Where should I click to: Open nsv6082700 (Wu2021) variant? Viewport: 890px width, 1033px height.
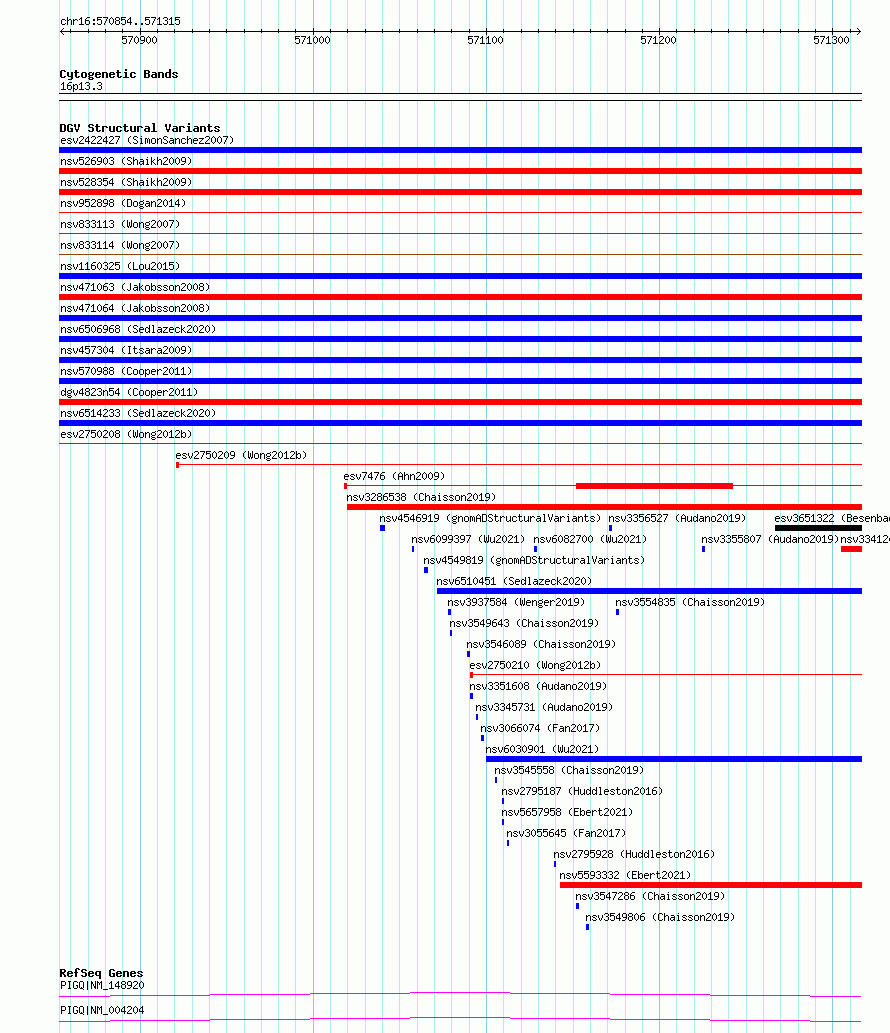pyautogui.click(x=590, y=540)
